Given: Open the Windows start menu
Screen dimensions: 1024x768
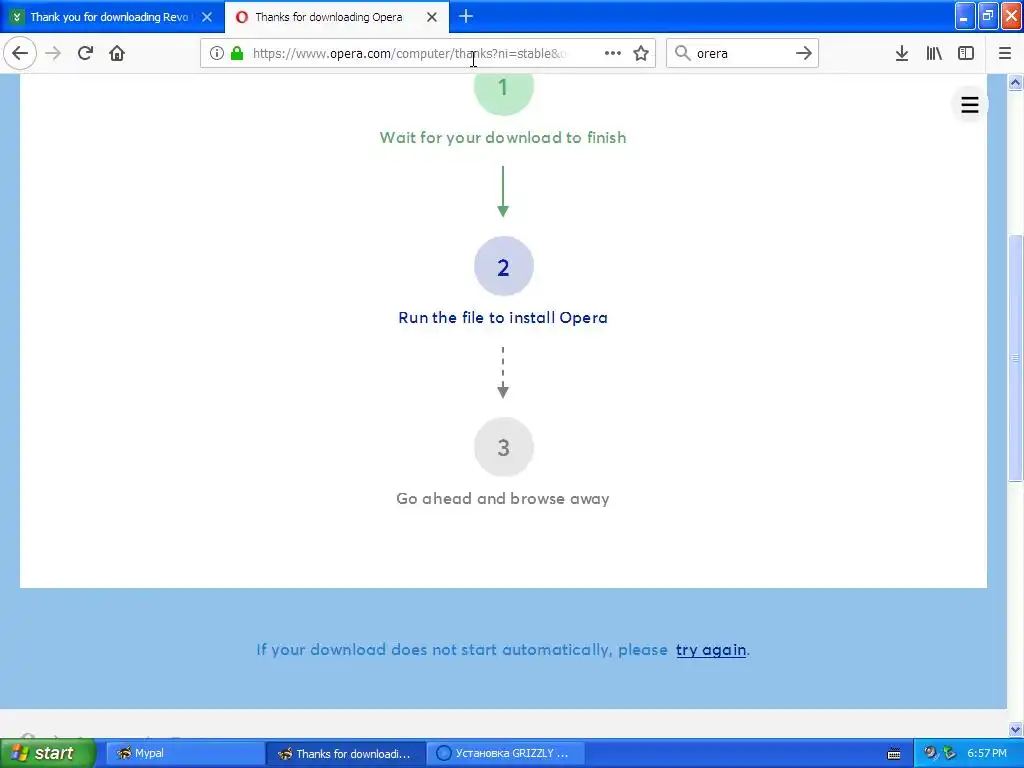Looking at the screenshot, I should coord(48,753).
